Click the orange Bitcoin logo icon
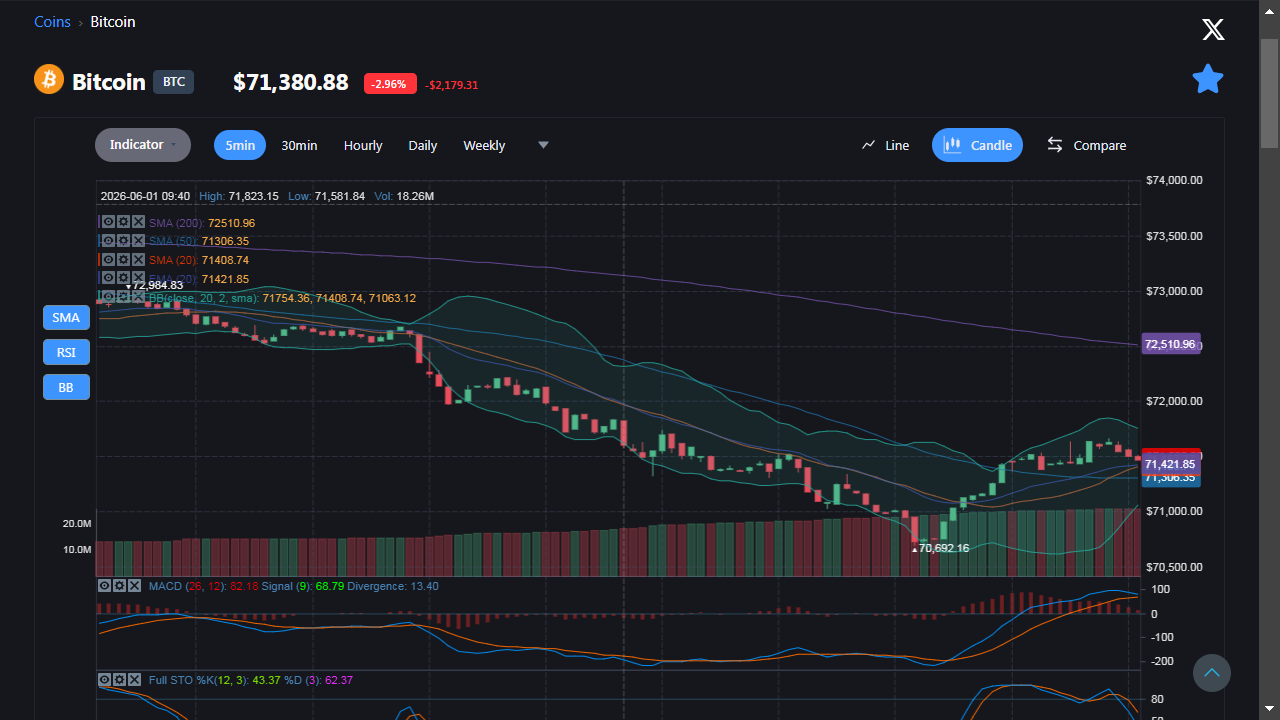 [49, 80]
